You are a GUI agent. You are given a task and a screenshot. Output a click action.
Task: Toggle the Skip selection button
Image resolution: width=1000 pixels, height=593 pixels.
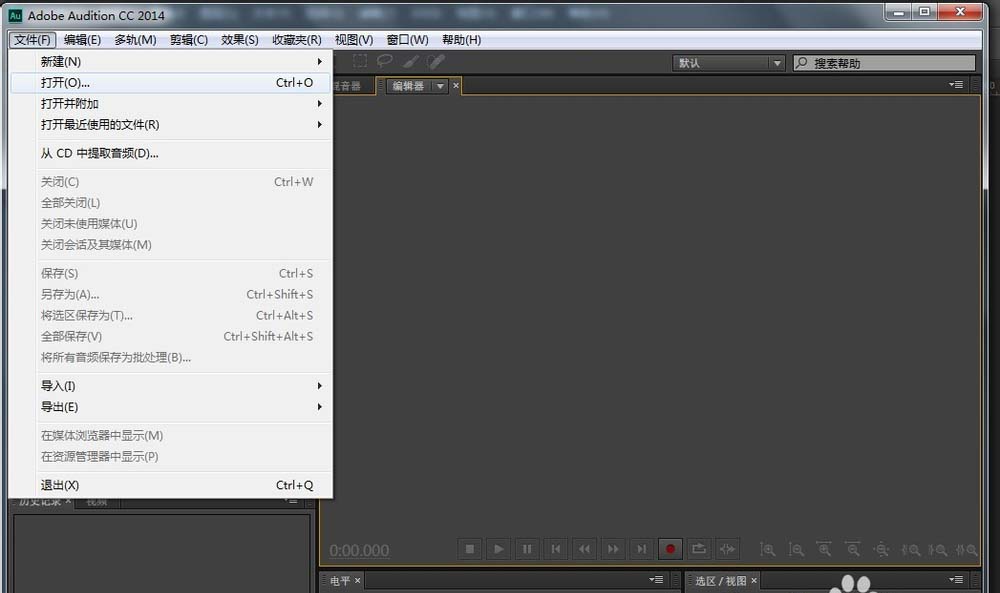[x=727, y=549]
